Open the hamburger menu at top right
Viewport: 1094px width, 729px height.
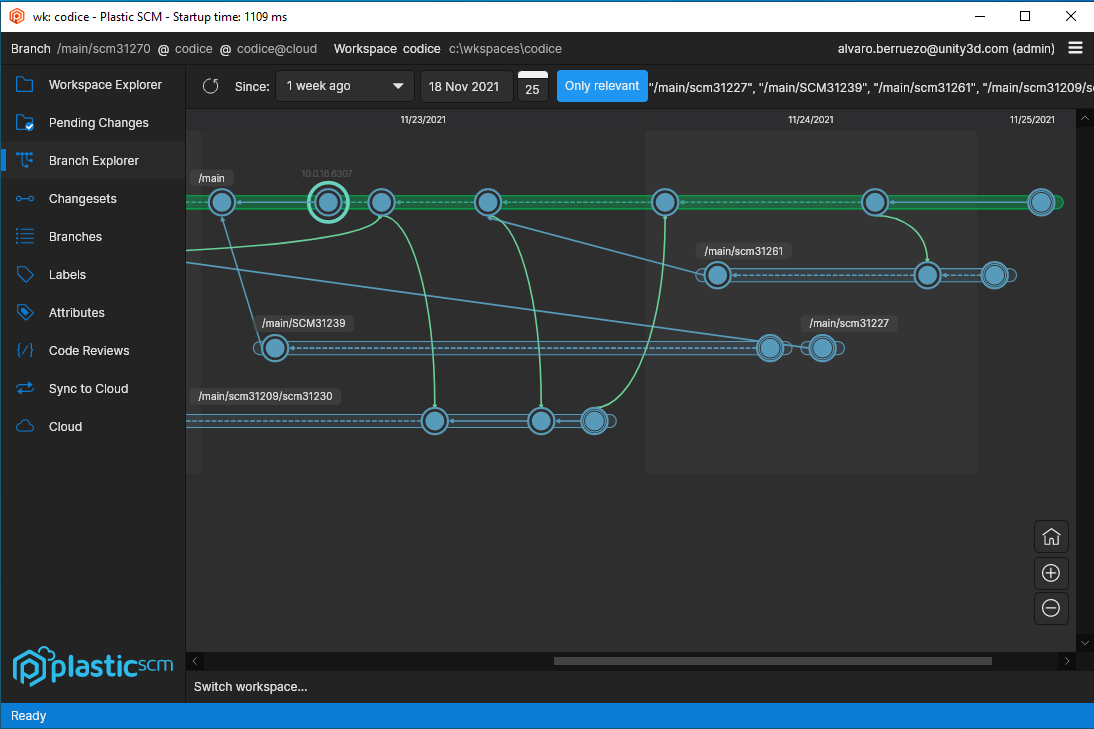tap(1075, 47)
